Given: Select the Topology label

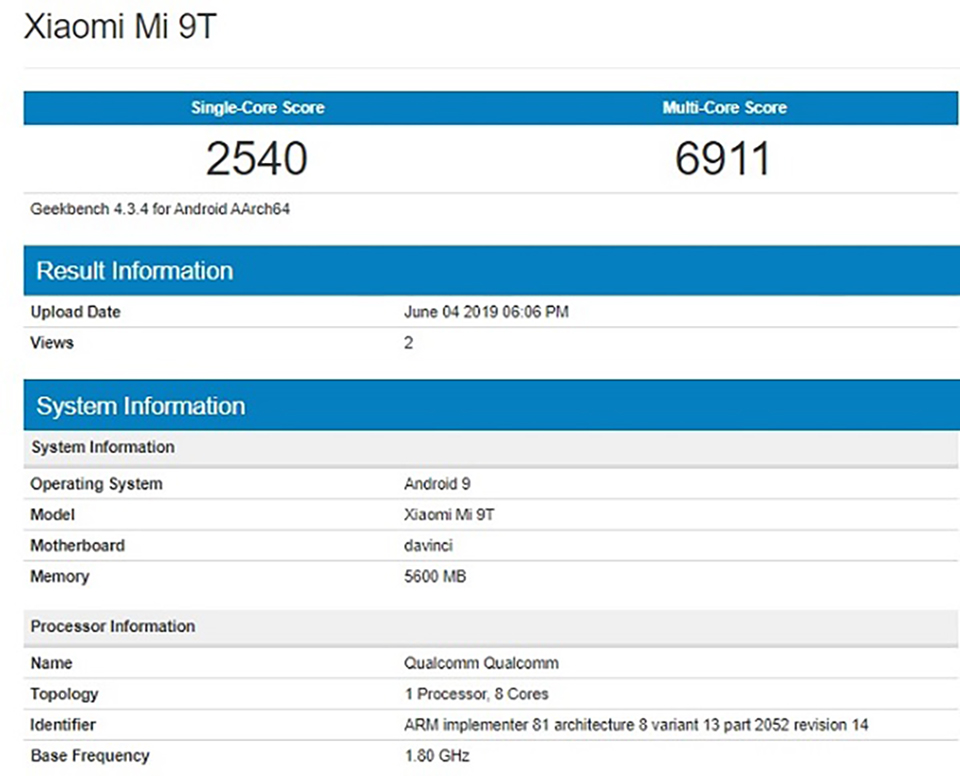Looking at the screenshot, I should pyautogui.click(x=64, y=694).
